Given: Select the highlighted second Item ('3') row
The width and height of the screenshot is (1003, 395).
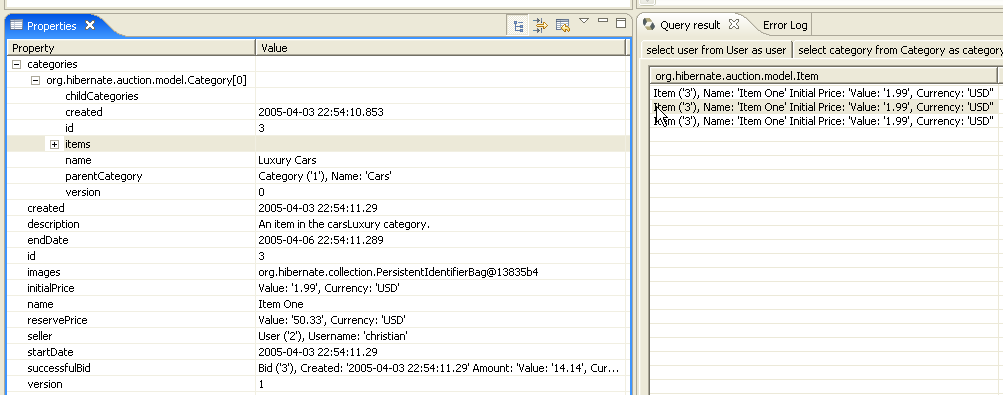Looking at the screenshot, I should [823, 107].
